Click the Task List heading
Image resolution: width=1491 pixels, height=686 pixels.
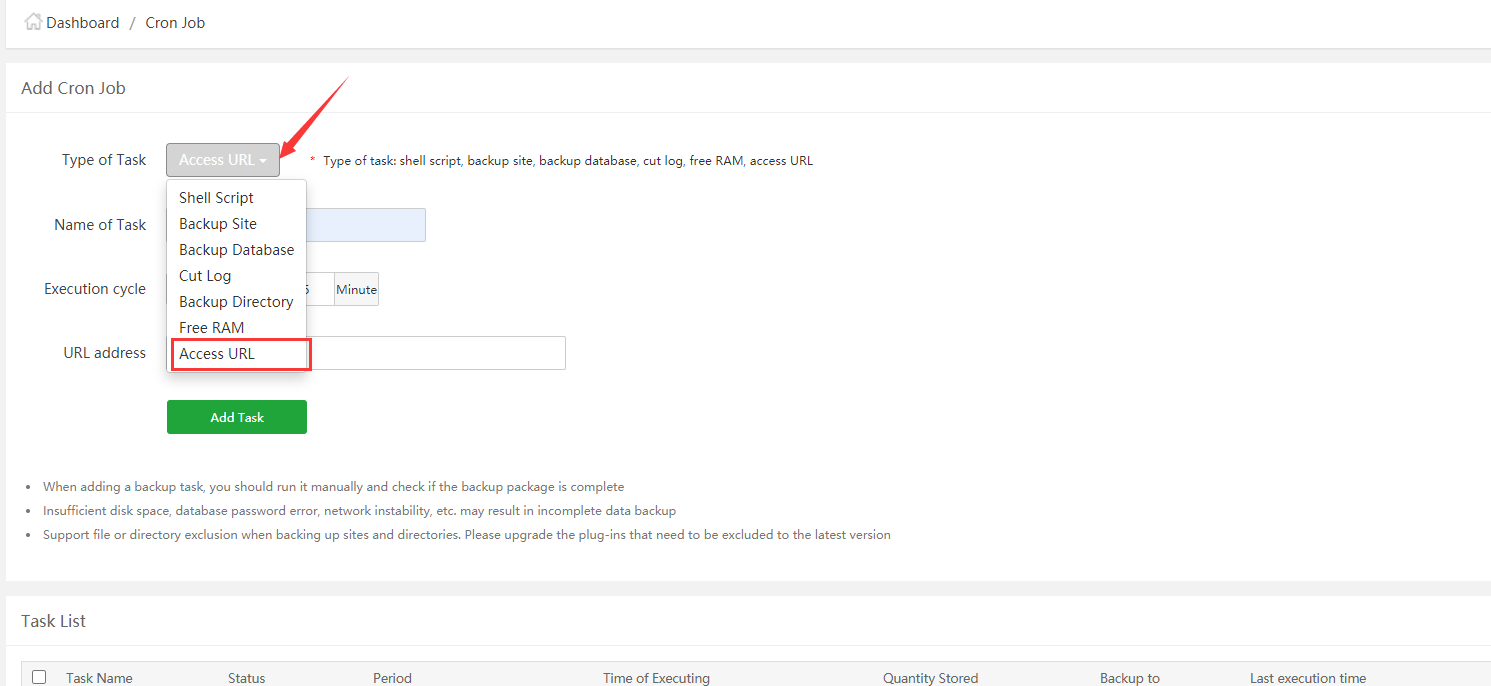(x=54, y=621)
